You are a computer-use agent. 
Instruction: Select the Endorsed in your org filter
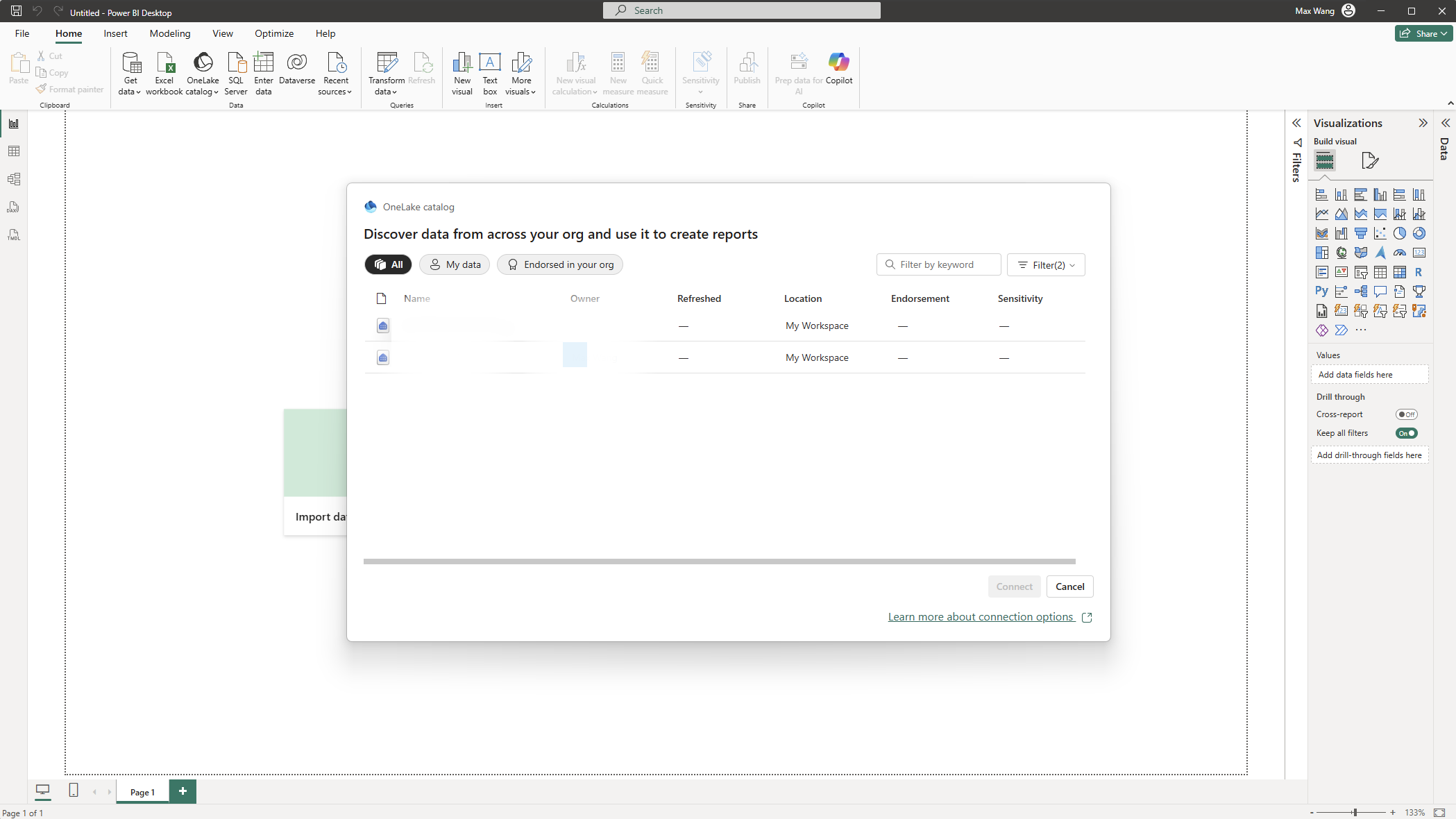[x=559, y=264]
